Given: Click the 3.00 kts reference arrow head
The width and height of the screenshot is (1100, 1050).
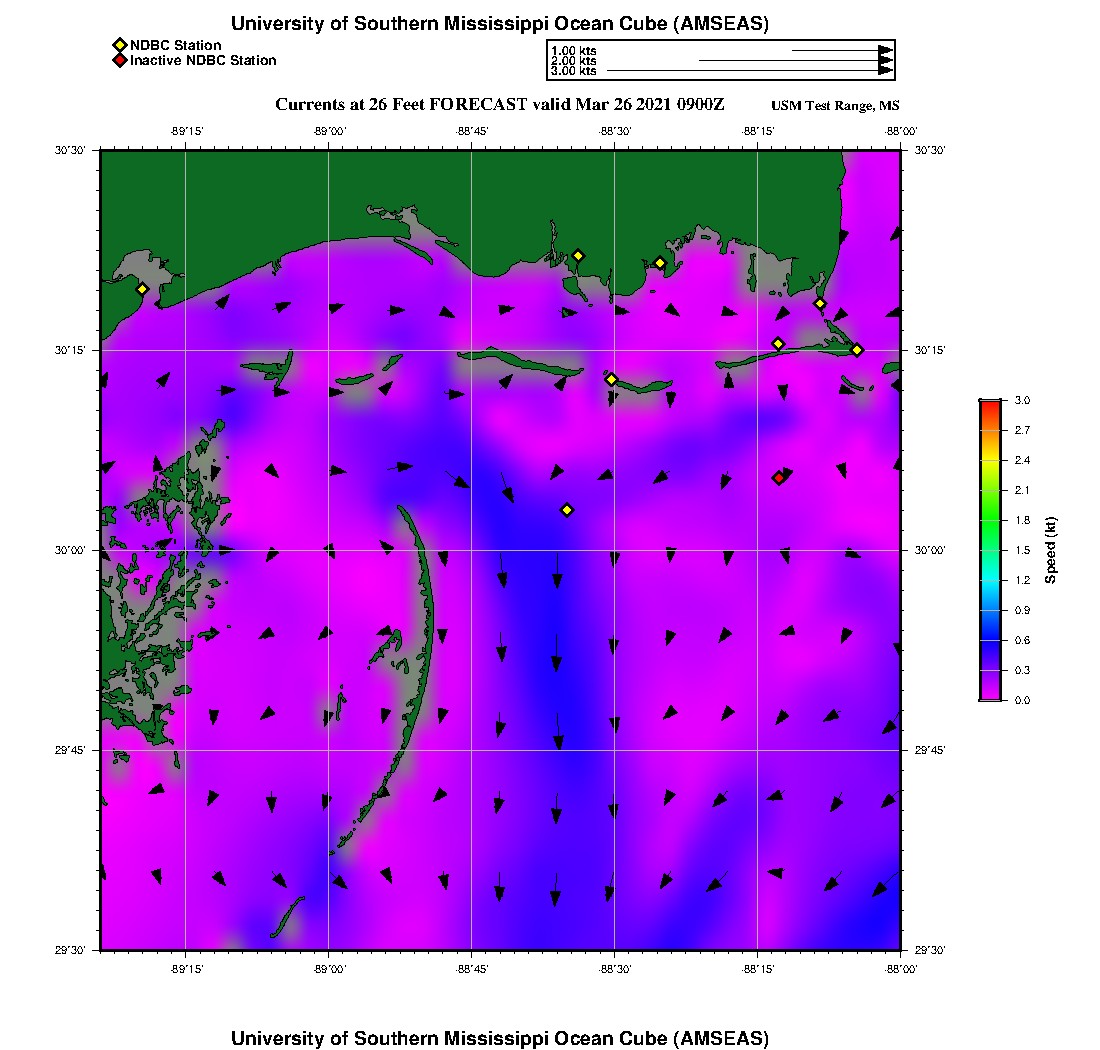Looking at the screenshot, I should point(885,71).
